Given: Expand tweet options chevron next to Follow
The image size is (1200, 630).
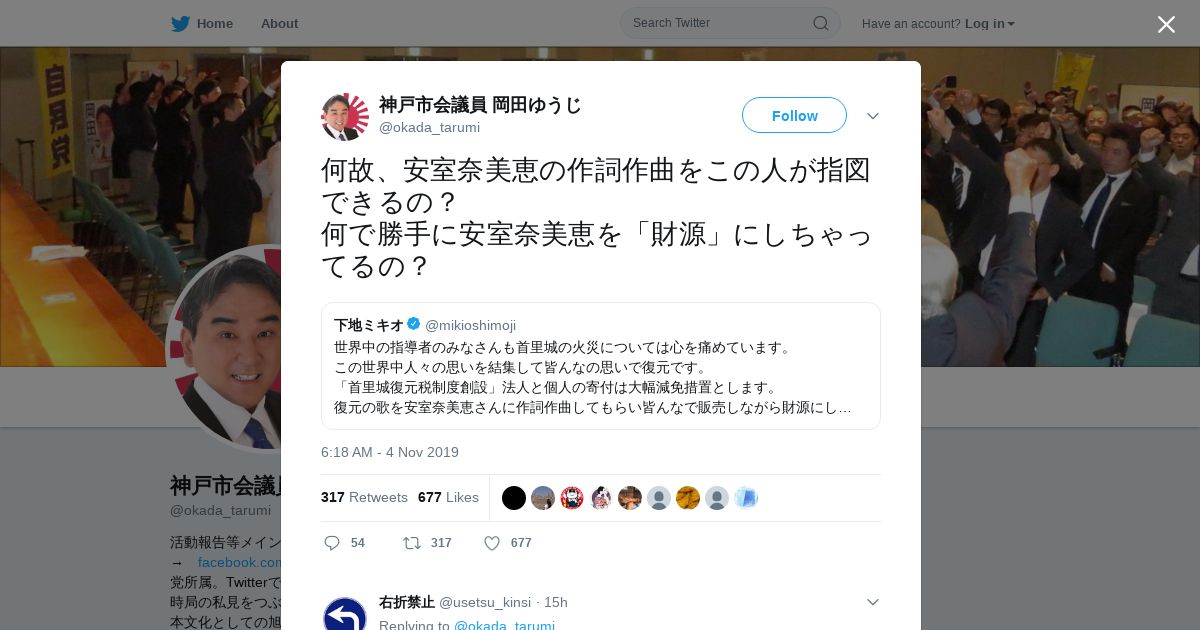Looking at the screenshot, I should [x=873, y=116].
